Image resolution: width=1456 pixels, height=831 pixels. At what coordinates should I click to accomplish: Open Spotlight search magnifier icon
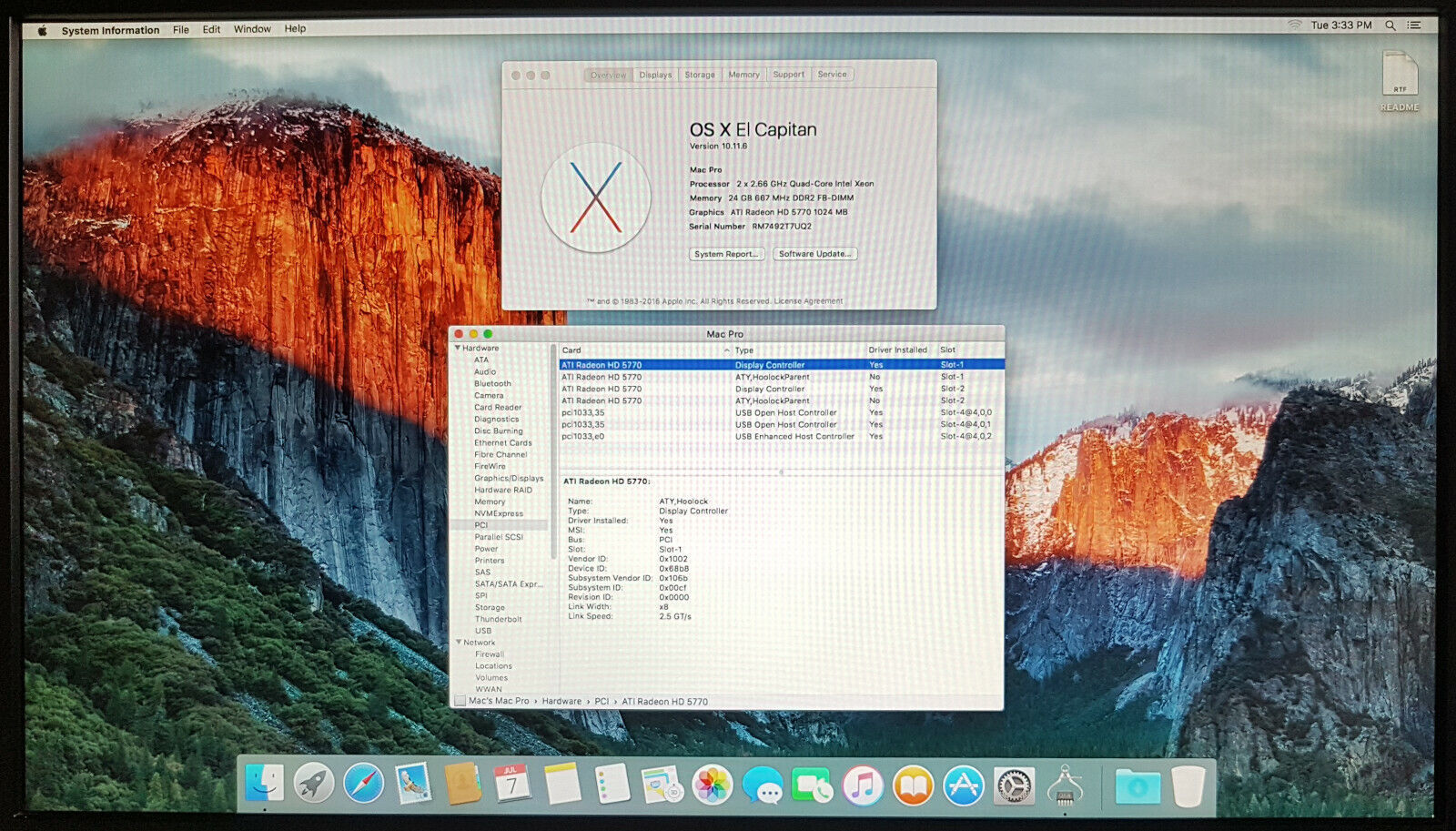[1390, 25]
